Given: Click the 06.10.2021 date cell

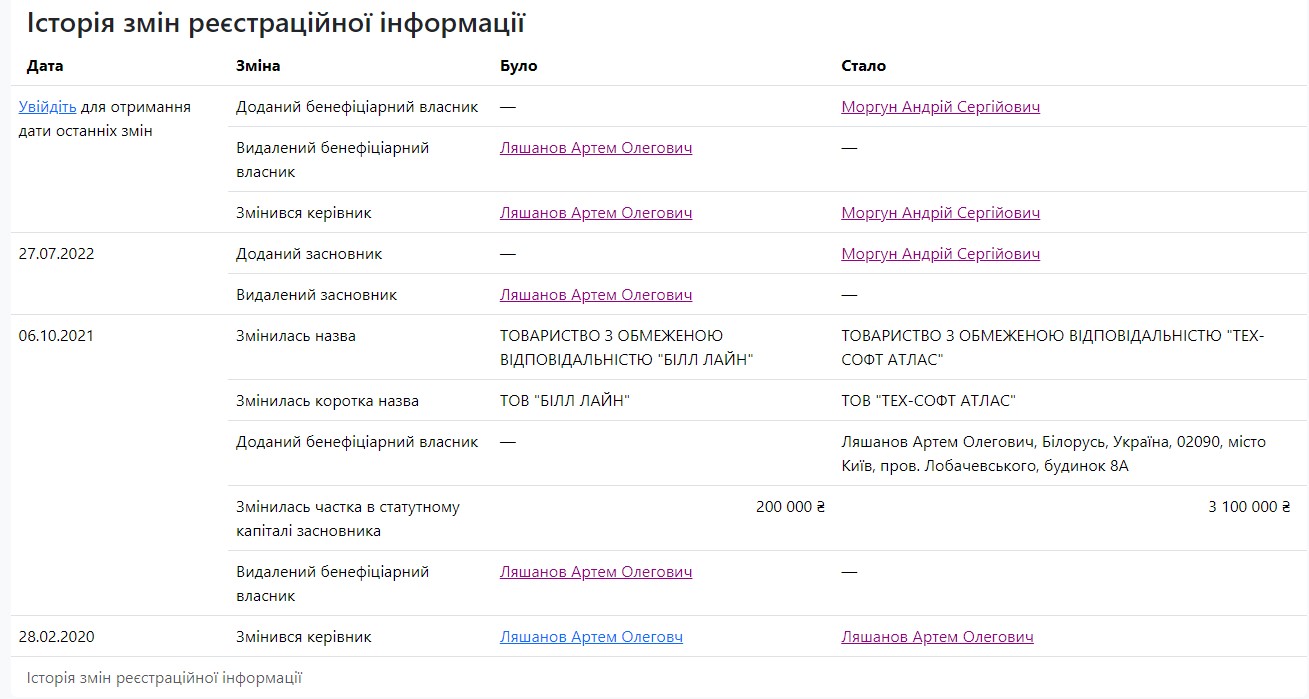Looking at the screenshot, I should [56, 336].
